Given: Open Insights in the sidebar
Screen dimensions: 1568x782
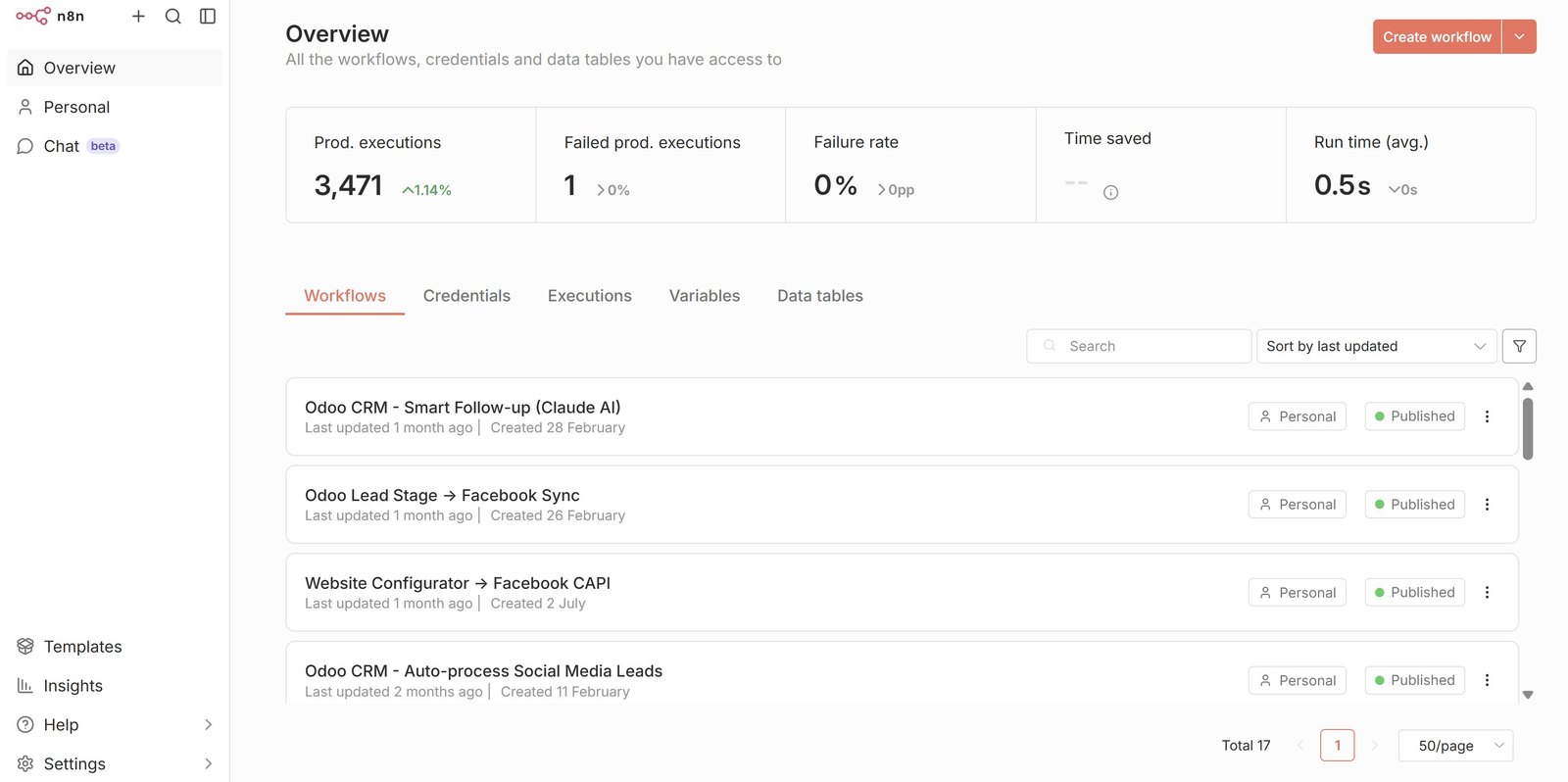Looking at the screenshot, I should [x=115, y=686].
